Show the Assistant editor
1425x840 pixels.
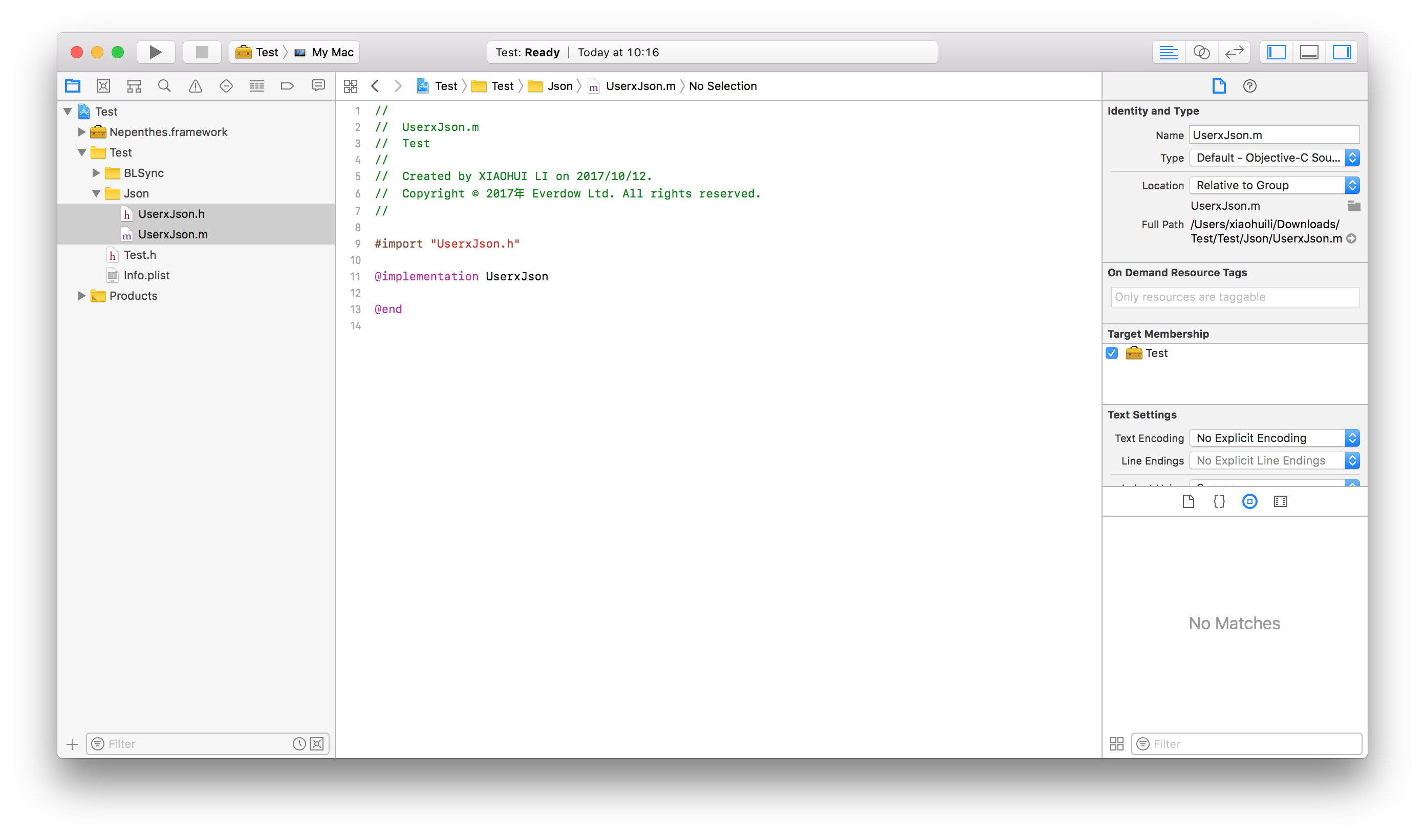point(1201,52)
